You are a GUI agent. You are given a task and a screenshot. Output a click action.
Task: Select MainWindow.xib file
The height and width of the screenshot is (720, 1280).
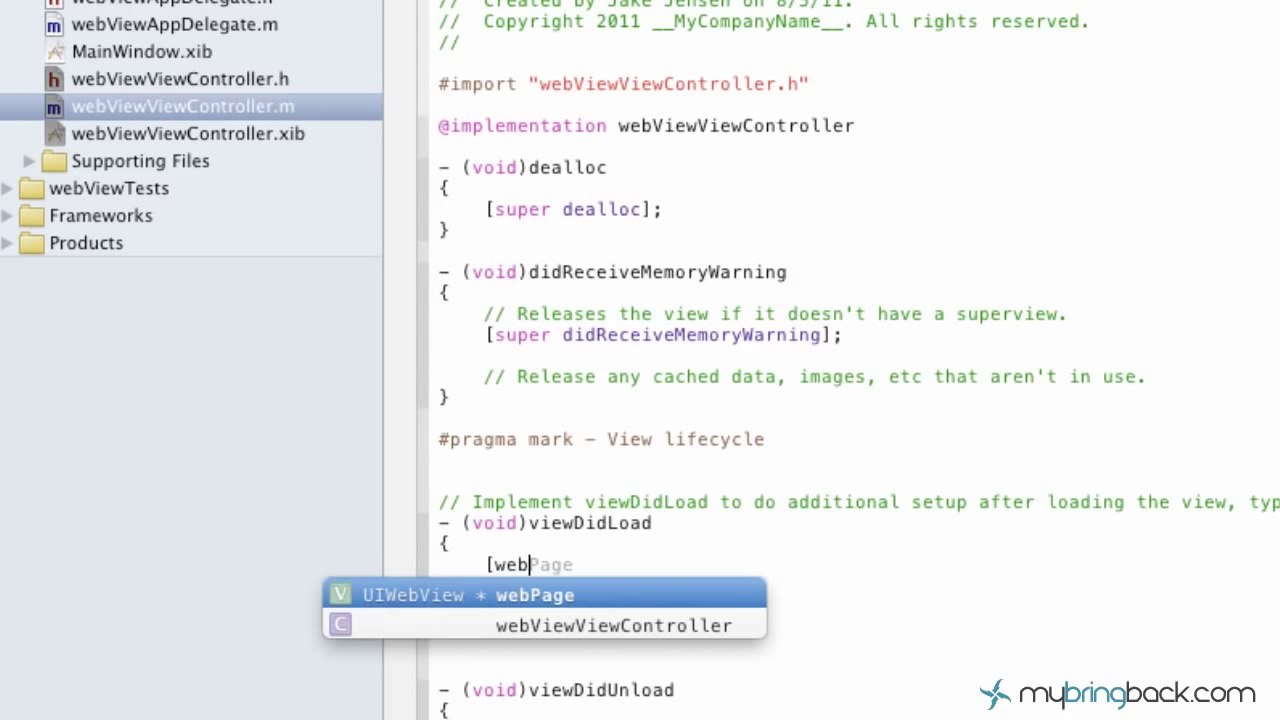(142, 51)
